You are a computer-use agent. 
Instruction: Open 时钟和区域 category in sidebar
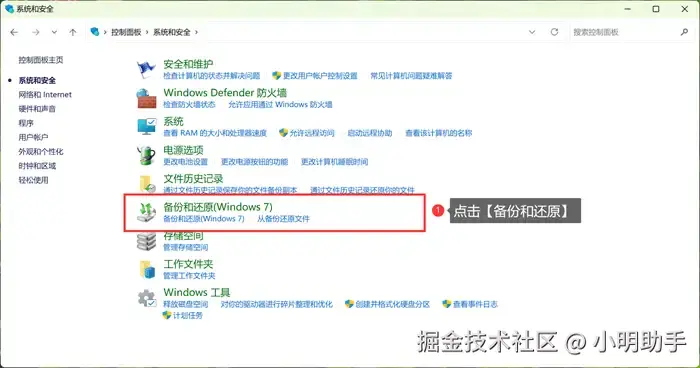(37, 166)
